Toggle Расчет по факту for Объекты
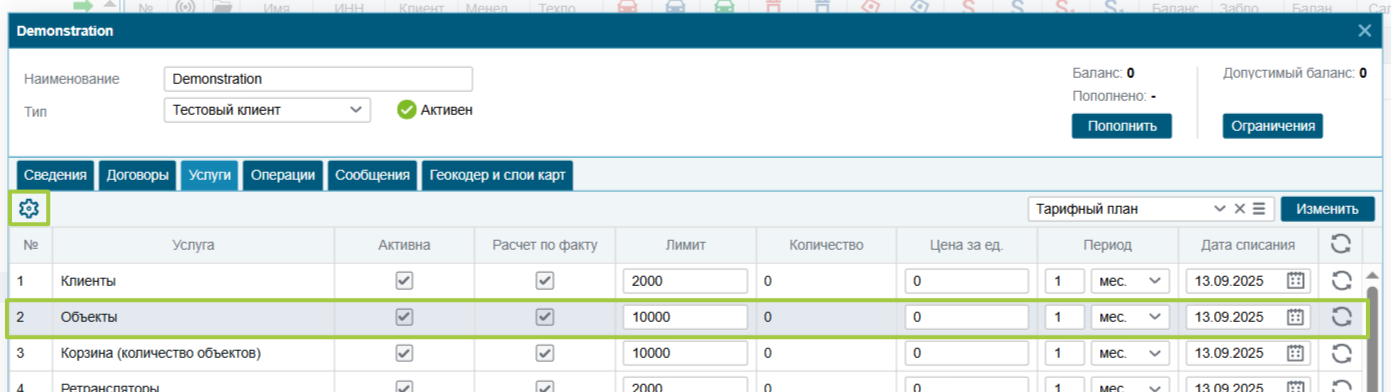This screenshot has width=1391, height=392. coord(545,317)
